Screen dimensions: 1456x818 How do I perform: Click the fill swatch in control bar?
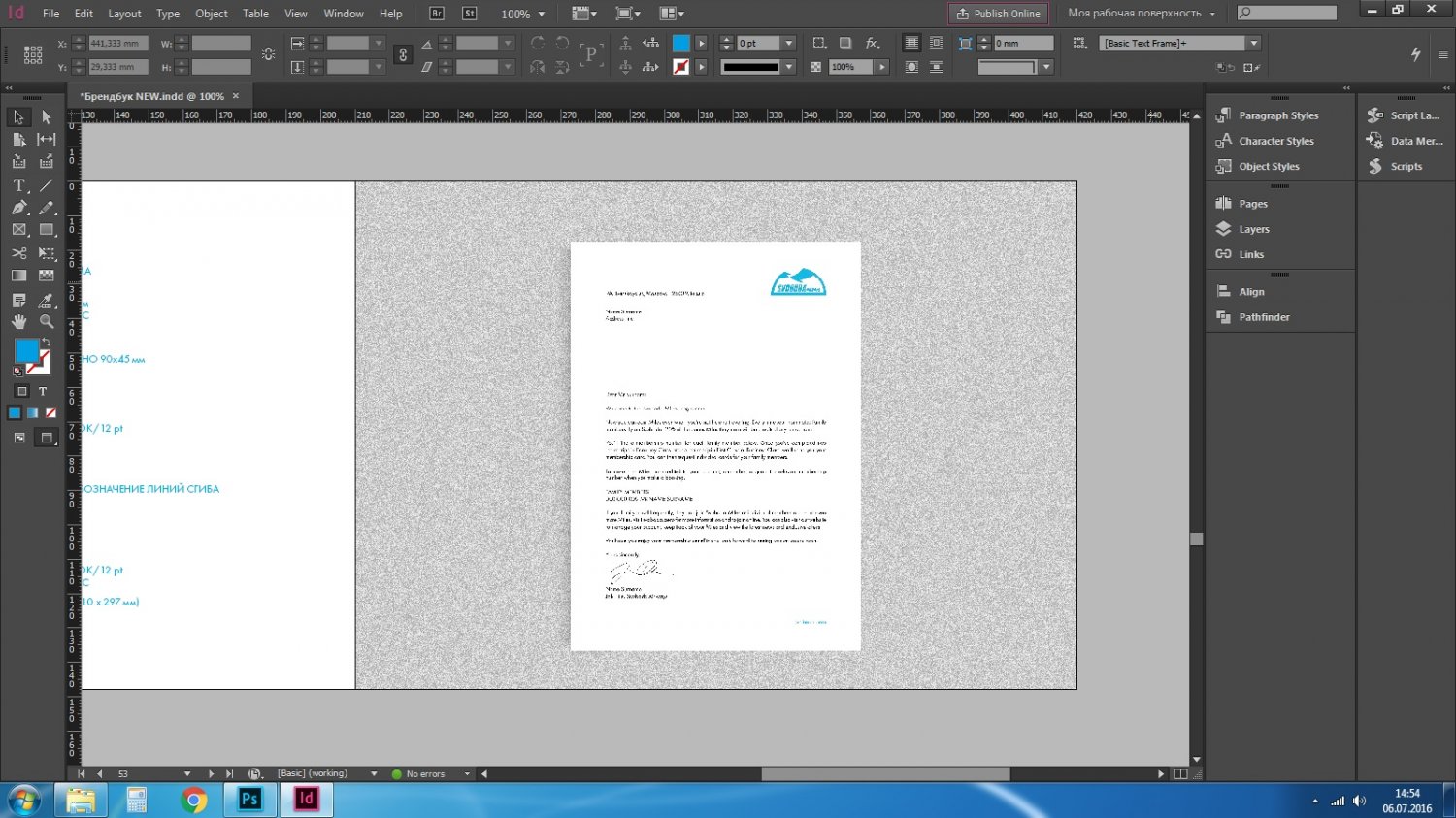point(681,44)
